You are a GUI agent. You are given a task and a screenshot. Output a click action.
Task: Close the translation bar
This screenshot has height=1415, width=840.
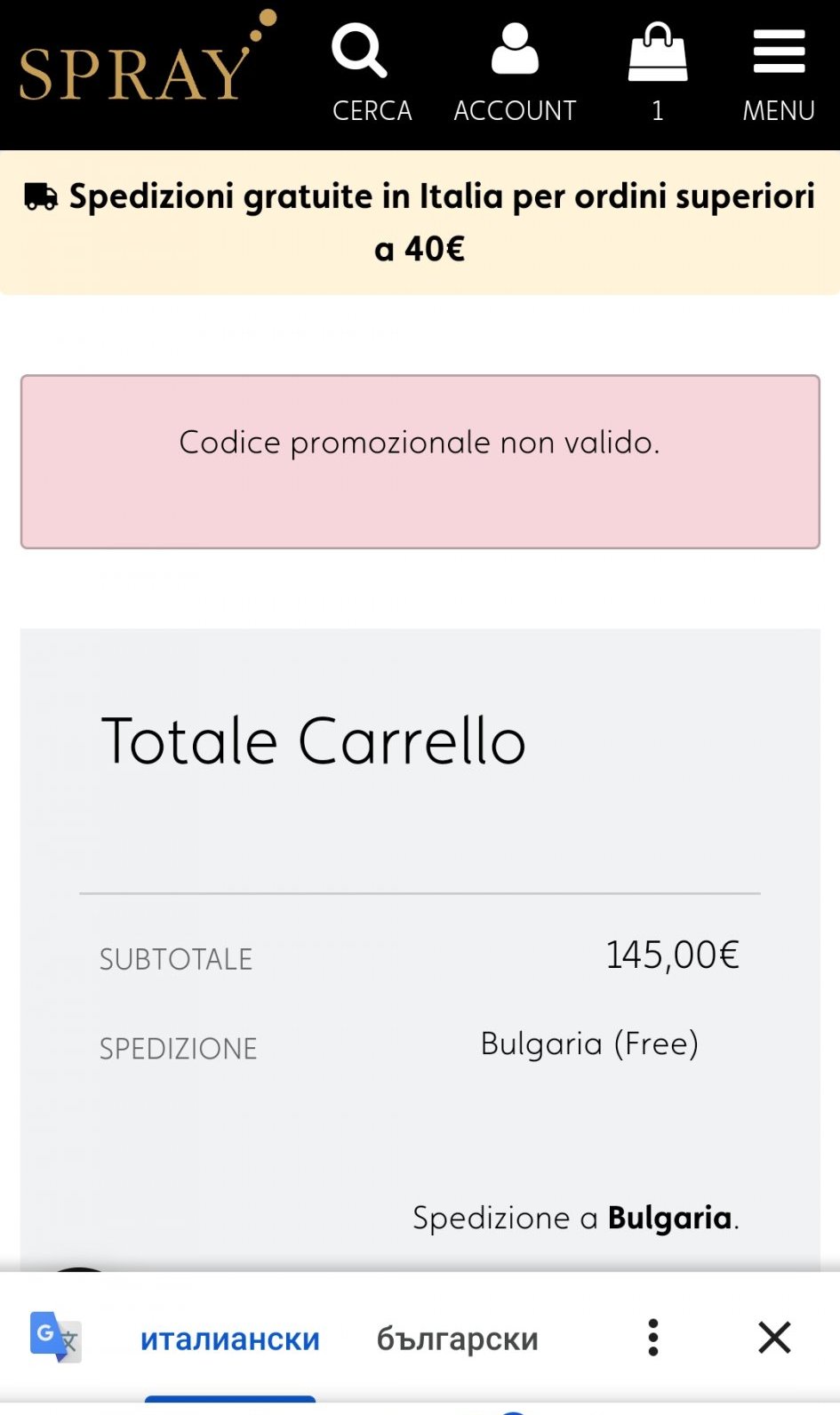pyautogui.click(x=774, y=1337)
